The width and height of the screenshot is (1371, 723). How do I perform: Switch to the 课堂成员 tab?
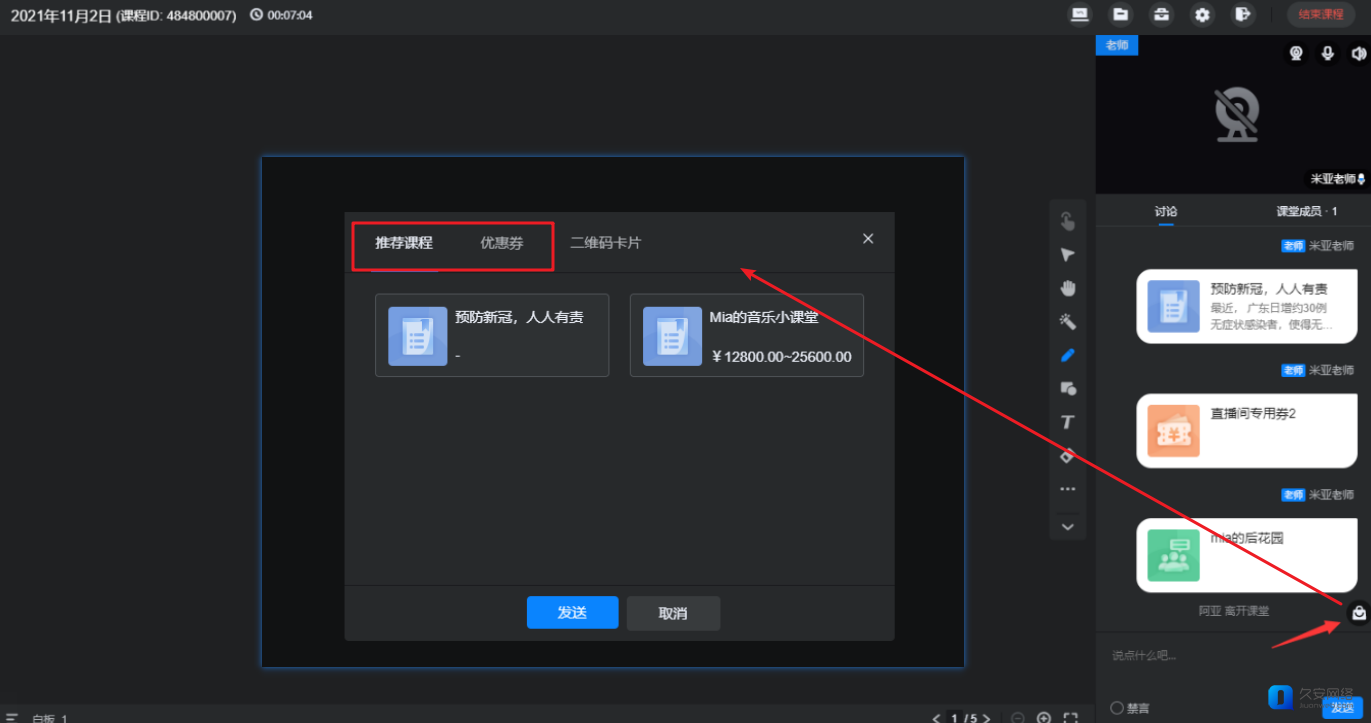pyautogui.click(x=1306, y=212)
